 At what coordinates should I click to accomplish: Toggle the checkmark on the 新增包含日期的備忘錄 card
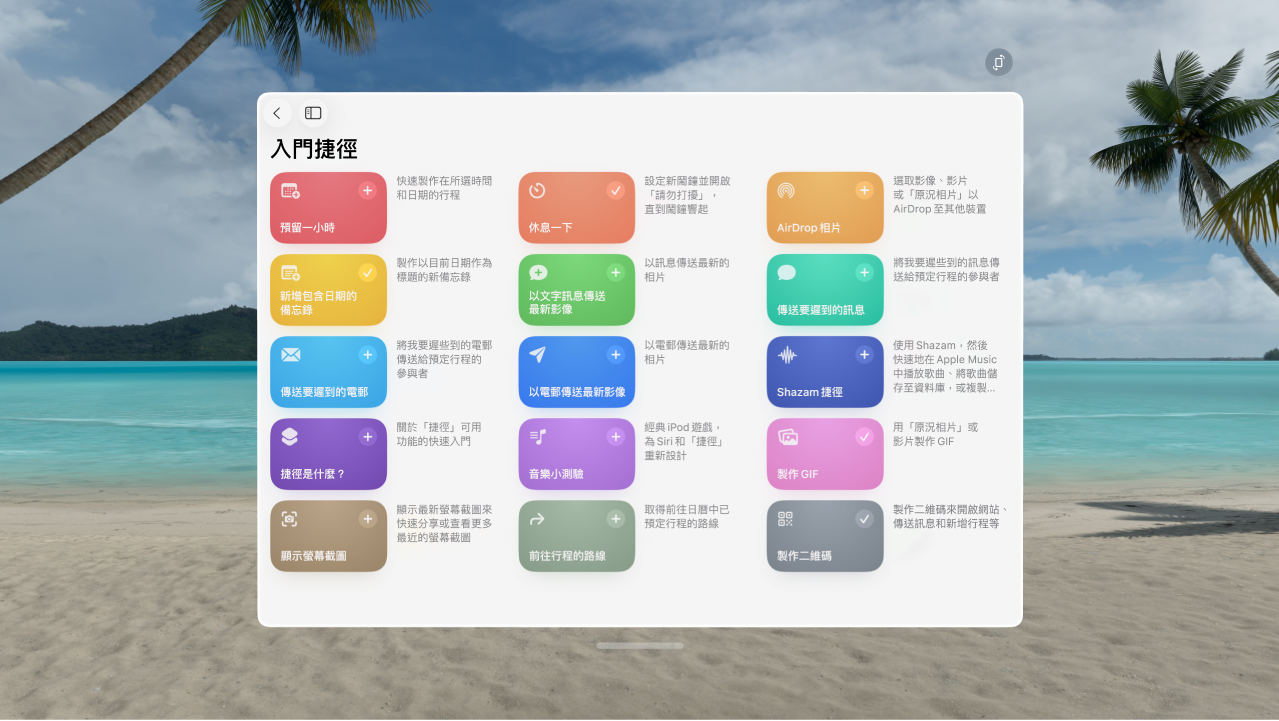click(367, 272)
